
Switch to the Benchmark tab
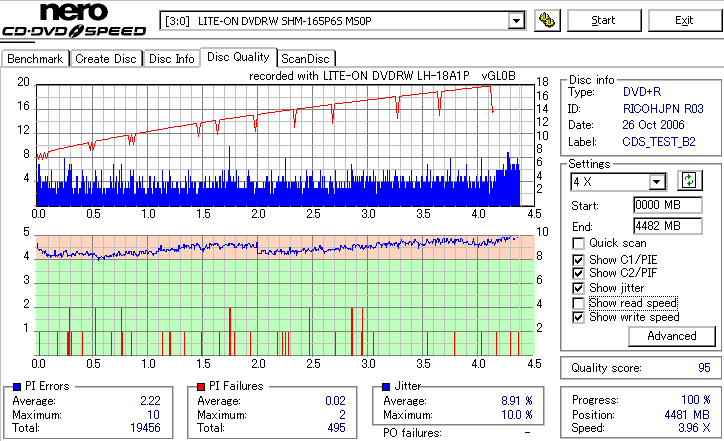[x=35, y=59]
